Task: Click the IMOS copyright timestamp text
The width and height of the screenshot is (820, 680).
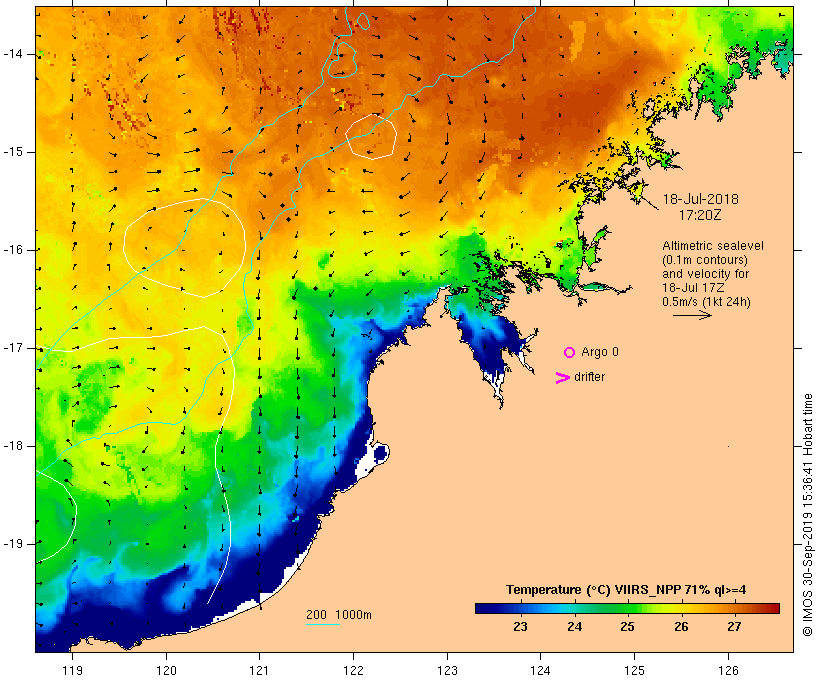Action: coord(807,515)
